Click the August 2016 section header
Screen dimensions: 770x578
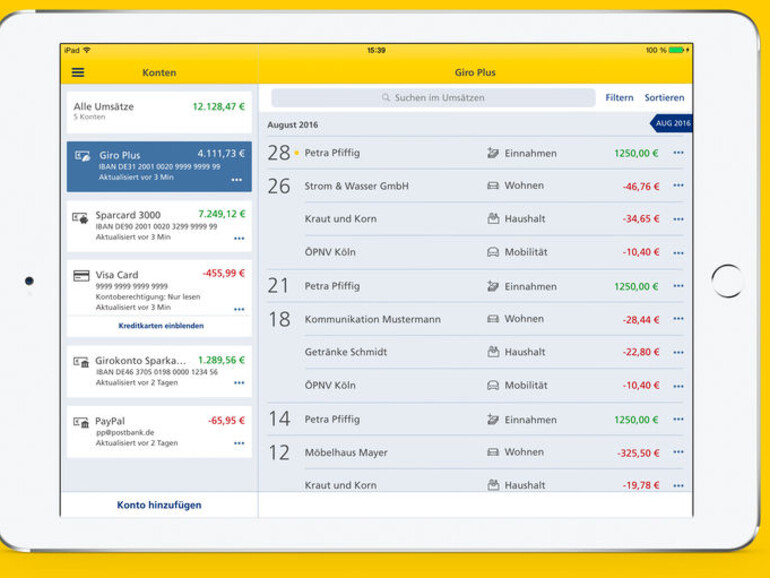(293, 125)
